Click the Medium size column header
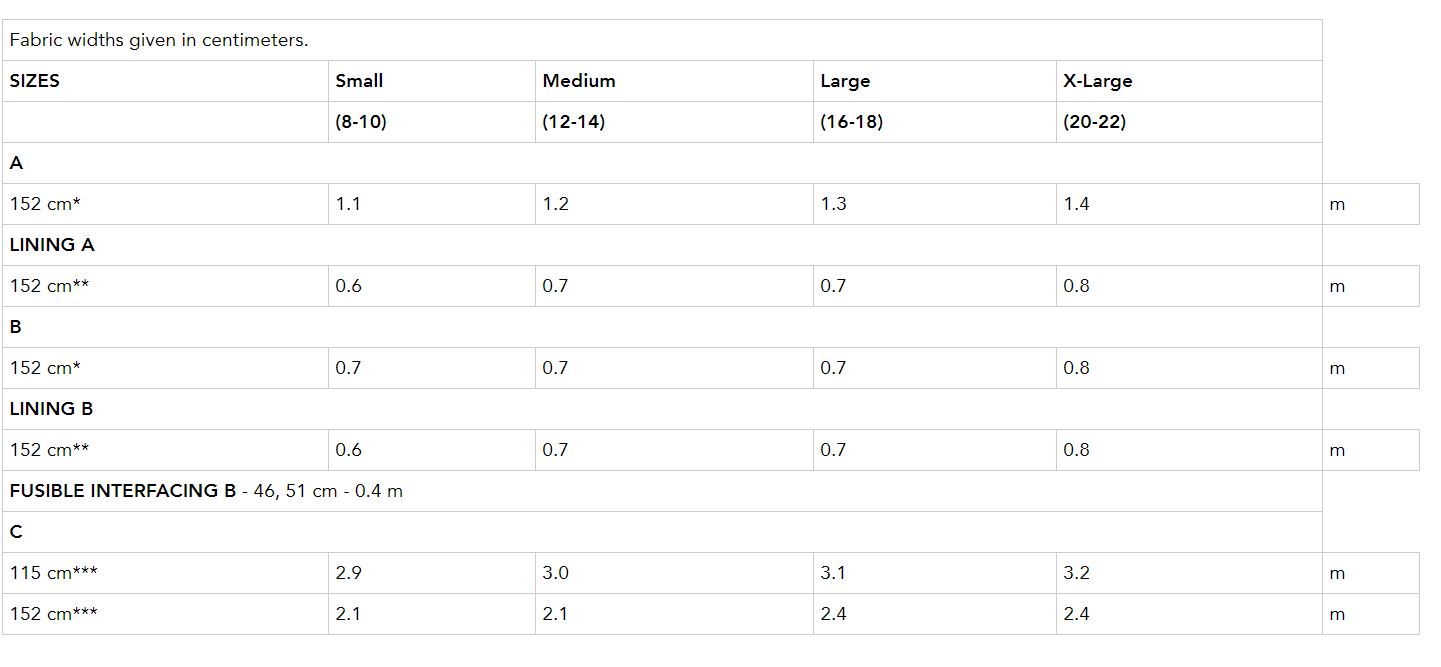1441x667 pixels. [579, 81]
